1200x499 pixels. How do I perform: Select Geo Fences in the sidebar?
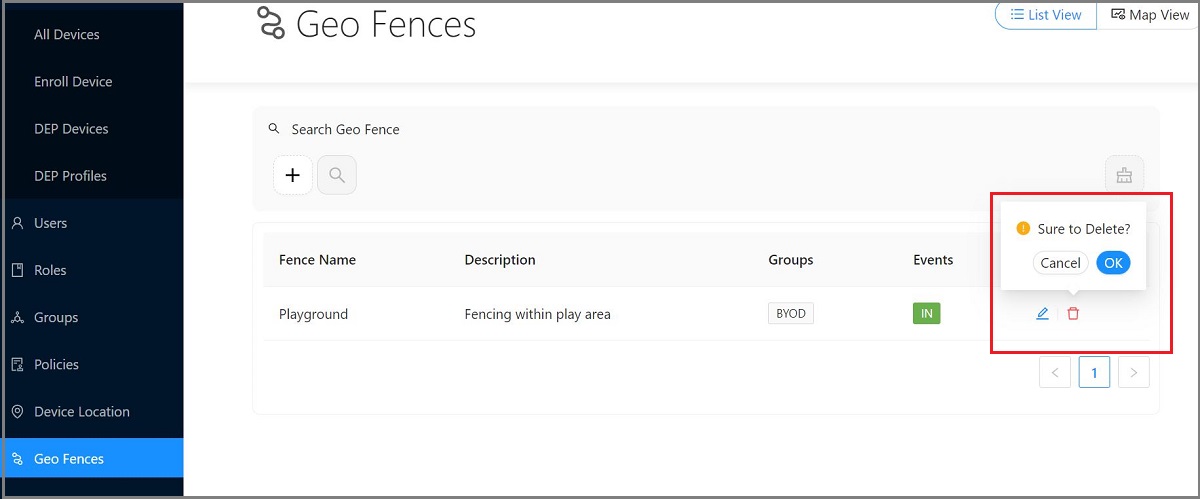[x=68, y=459]
